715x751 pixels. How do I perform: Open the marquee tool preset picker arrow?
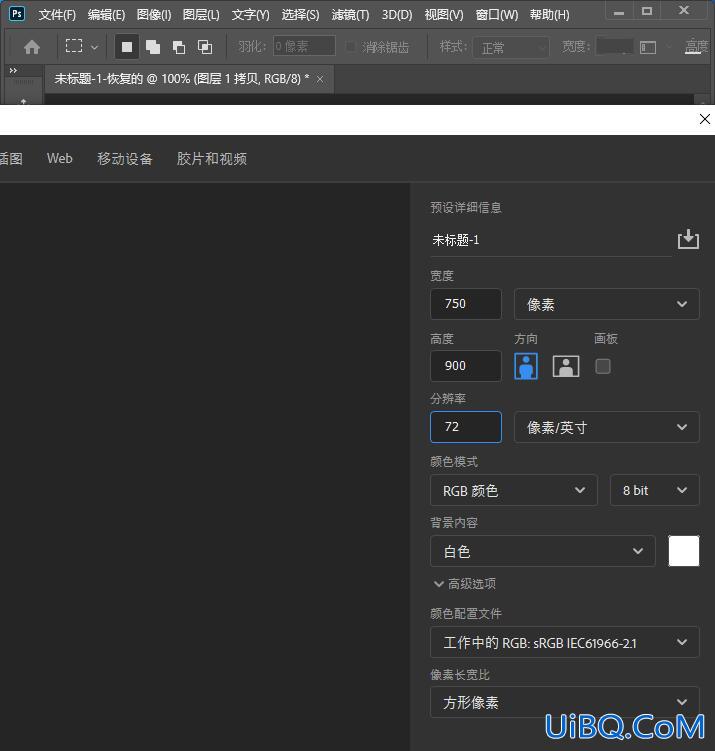(x=95, y=47)
